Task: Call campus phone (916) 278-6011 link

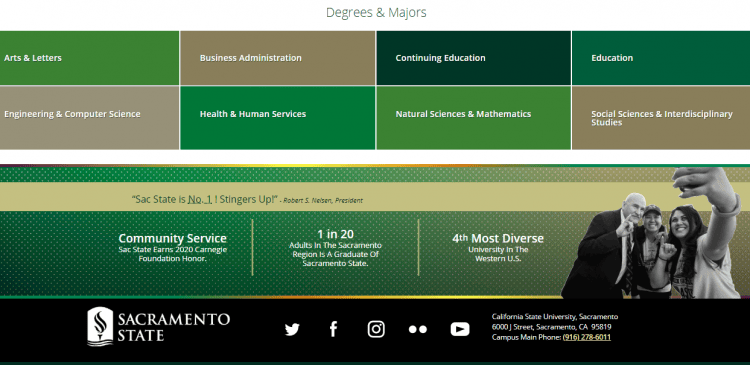Action: click(x=586, y=337)
